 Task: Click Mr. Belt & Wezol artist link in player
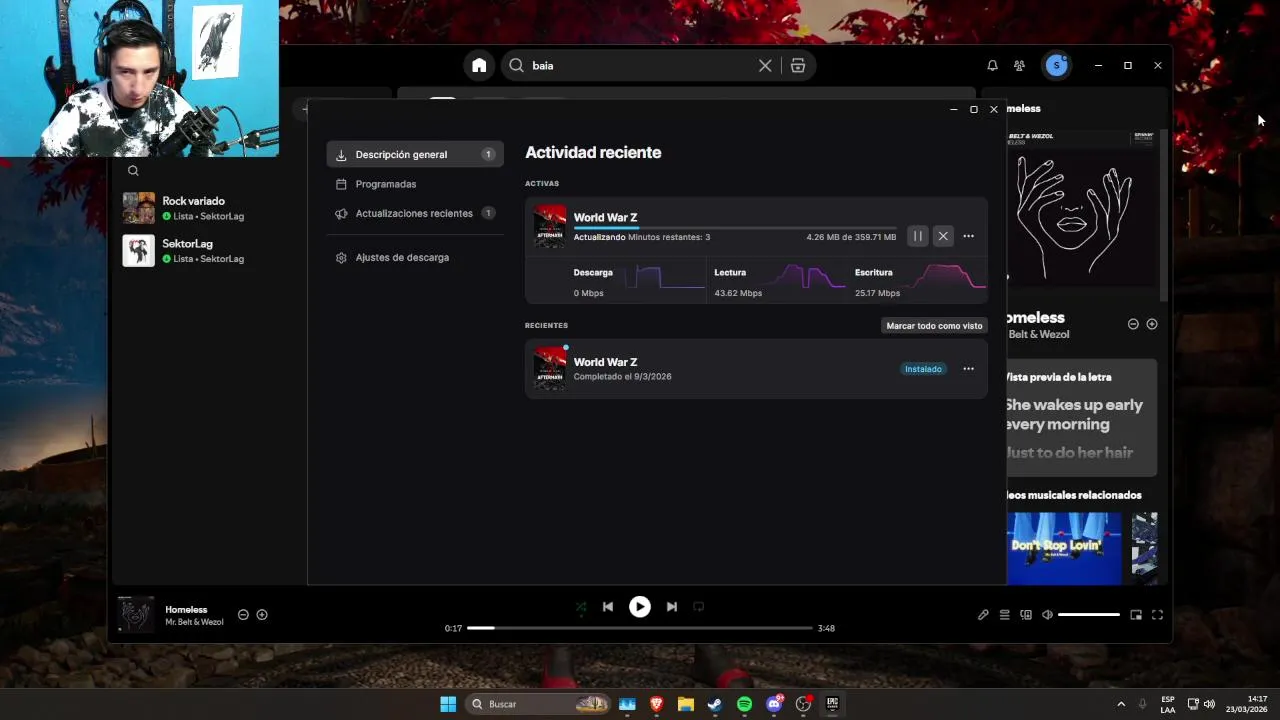(194, 622)
